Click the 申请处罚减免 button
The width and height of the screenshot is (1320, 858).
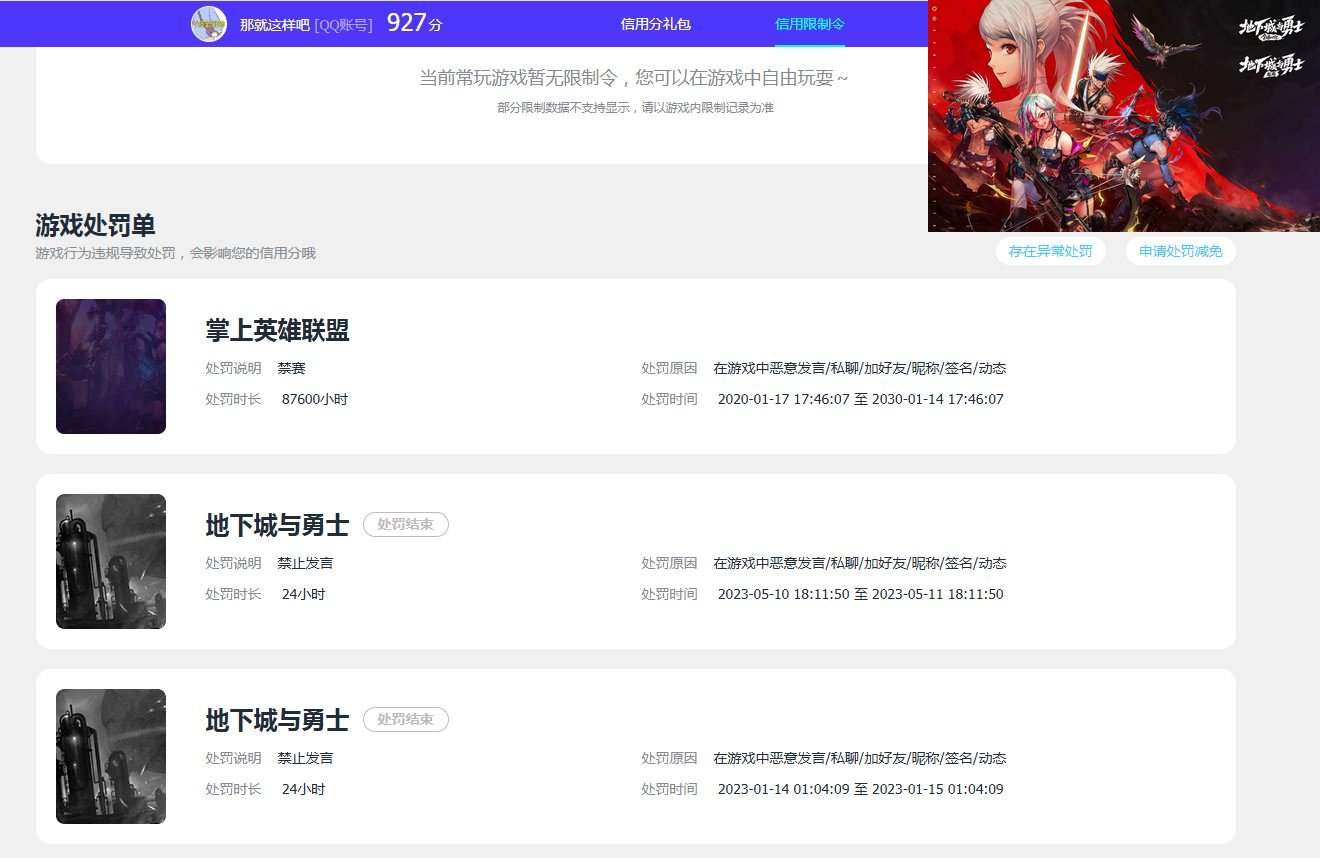coord(1180,251)
